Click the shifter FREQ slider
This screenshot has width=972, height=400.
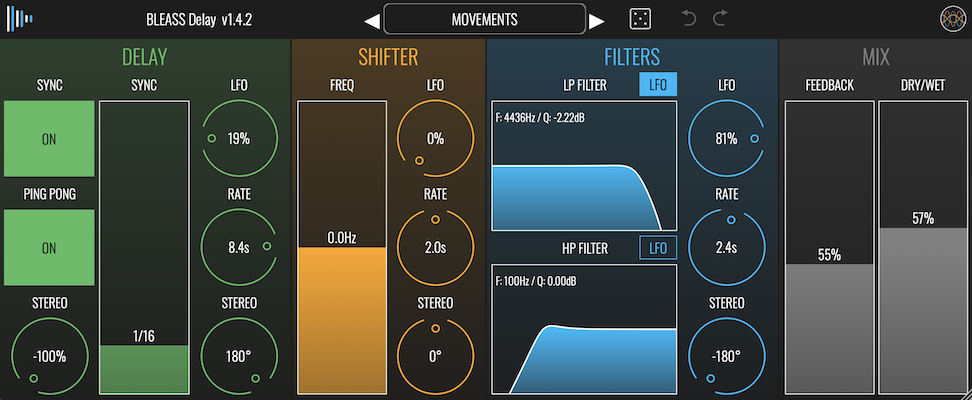point(342,246)
